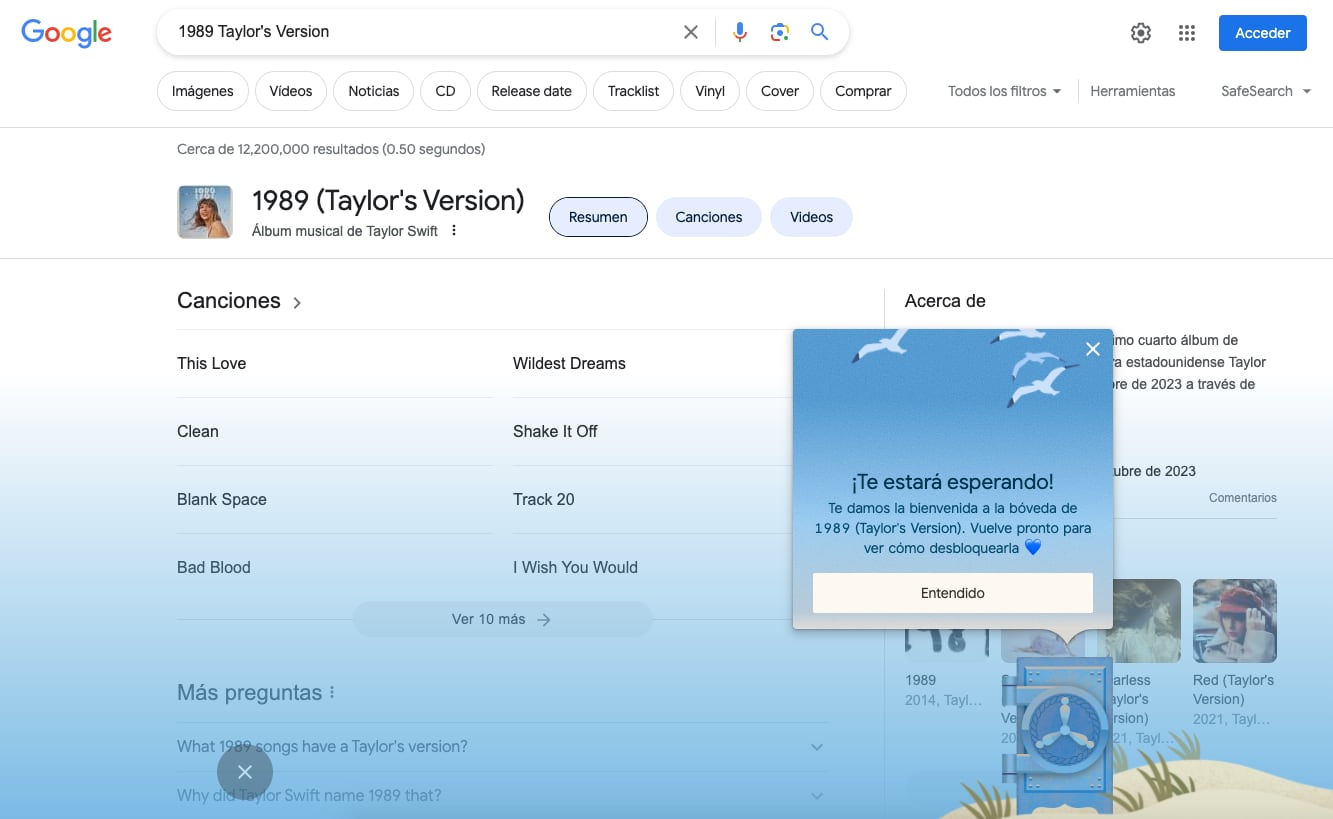Switch to the Canciones tab
This screenshot has width=1333, height=819.
[x=708, y=217]
